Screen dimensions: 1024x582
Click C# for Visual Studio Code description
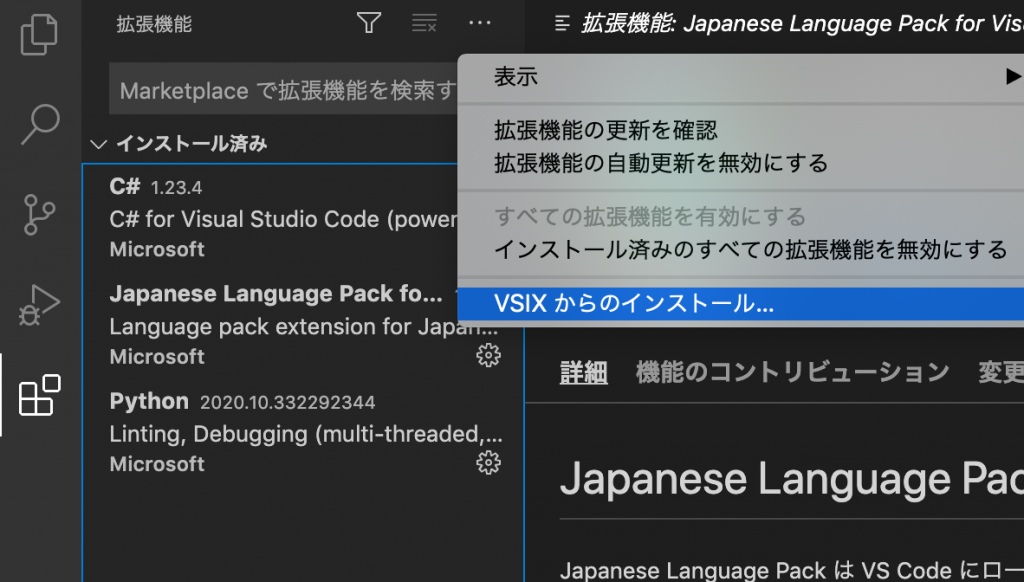283,219
